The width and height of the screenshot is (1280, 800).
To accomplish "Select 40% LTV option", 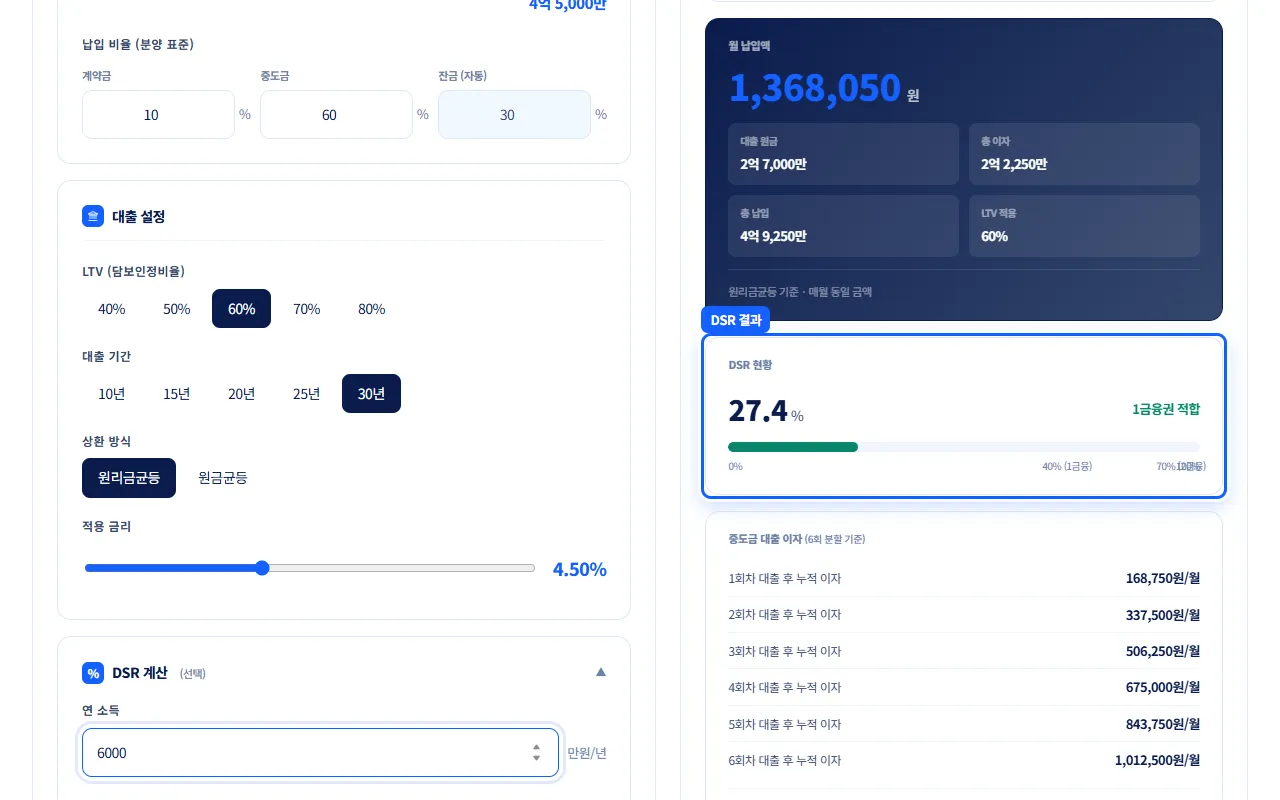I will 112,309.
